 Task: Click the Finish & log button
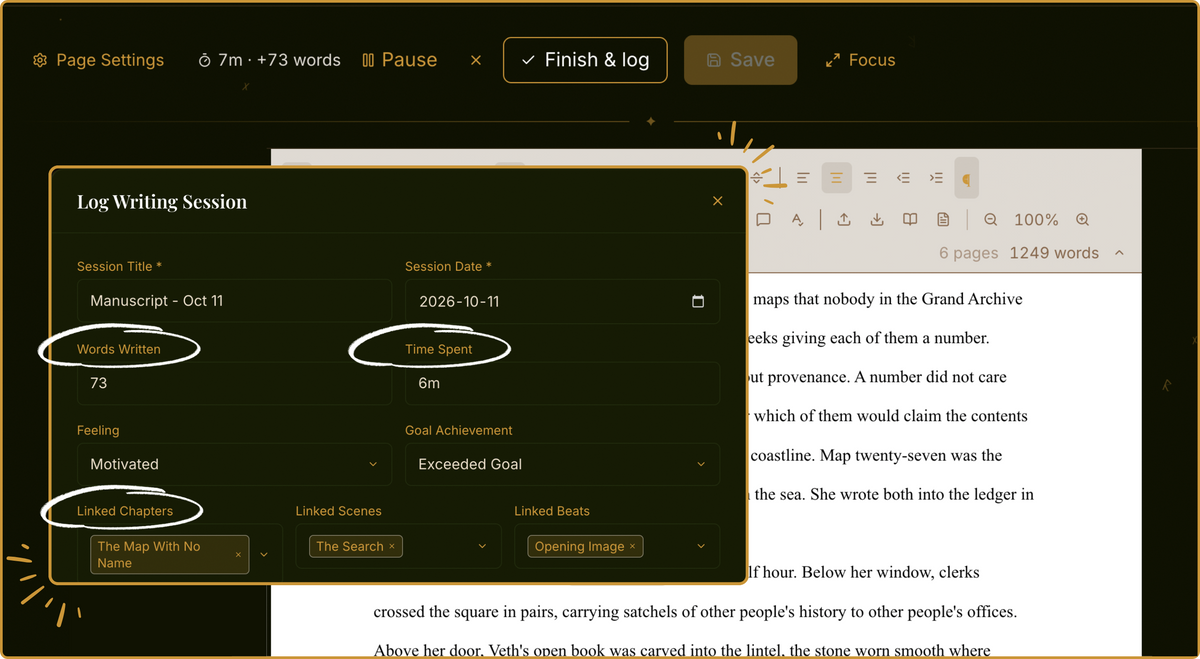click(585, 60)
